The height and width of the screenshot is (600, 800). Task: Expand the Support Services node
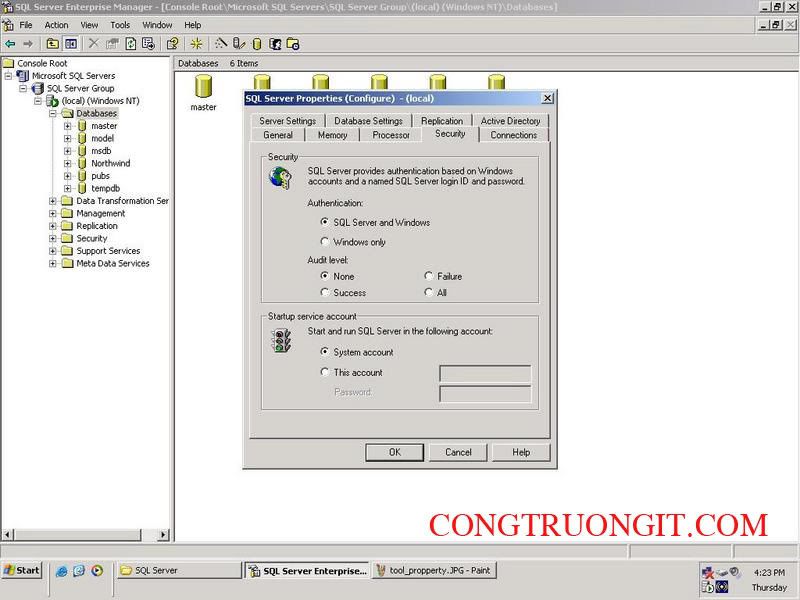click(53, 251)
